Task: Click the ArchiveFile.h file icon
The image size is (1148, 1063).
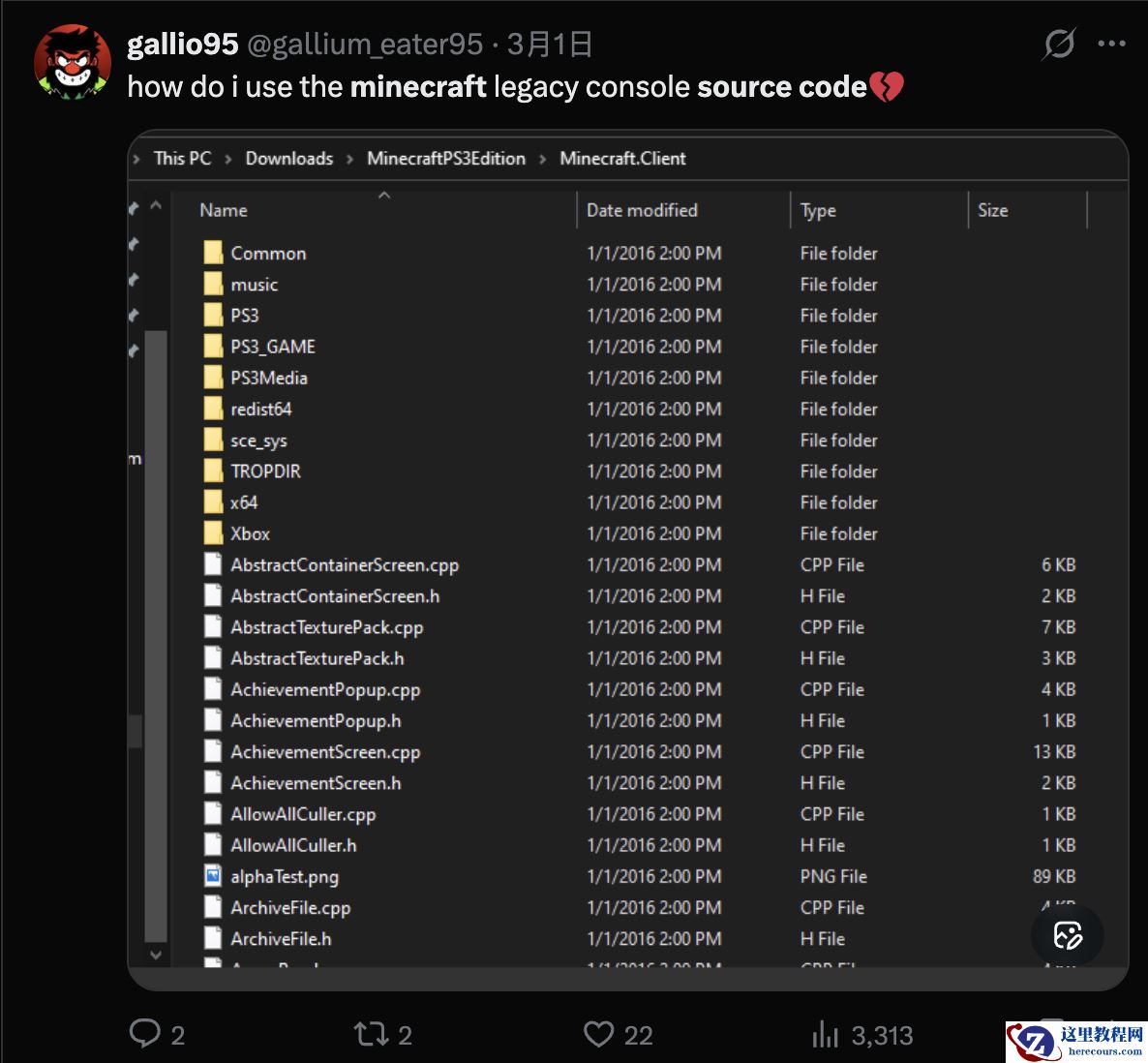Action: point(213,938)
